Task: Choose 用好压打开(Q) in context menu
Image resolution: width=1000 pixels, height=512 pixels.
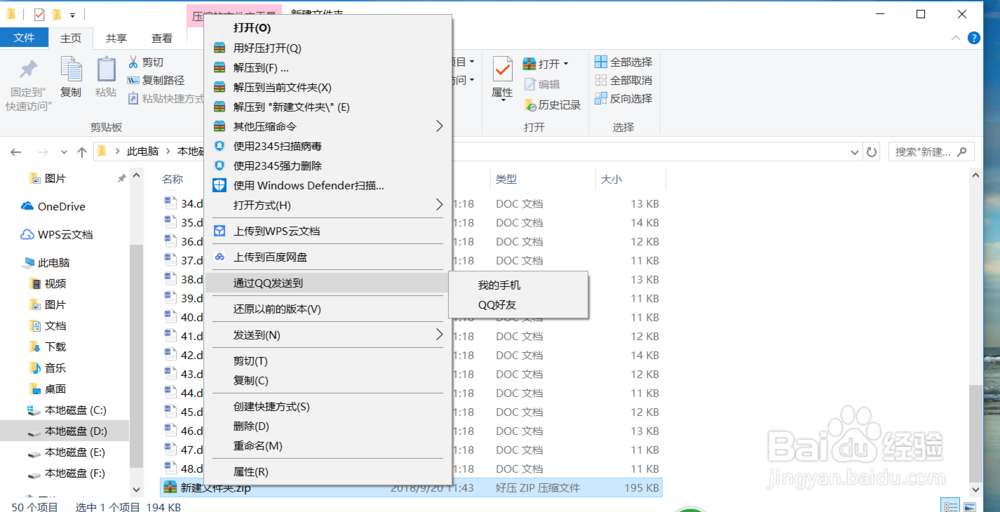Action: tap(328, 48)
